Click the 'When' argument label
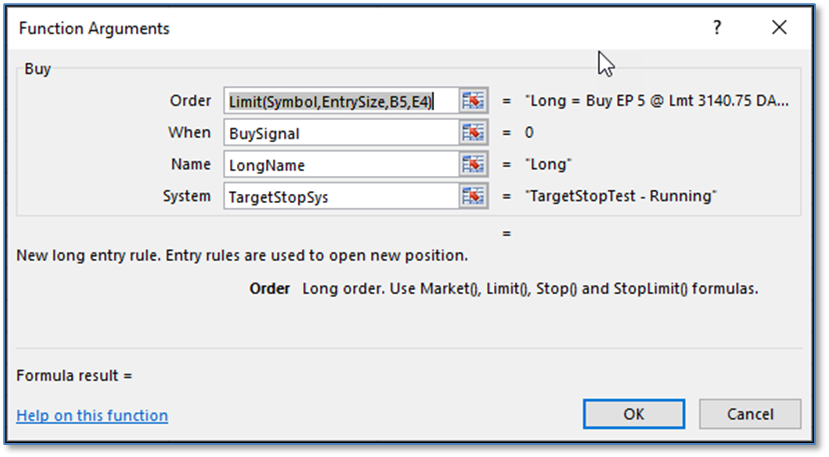 [190, 133]
